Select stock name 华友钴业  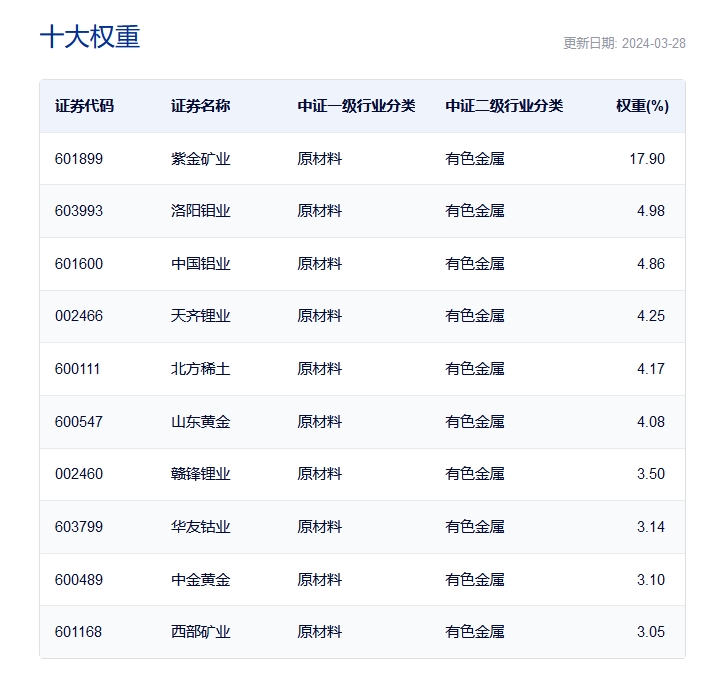pos(200,527)
